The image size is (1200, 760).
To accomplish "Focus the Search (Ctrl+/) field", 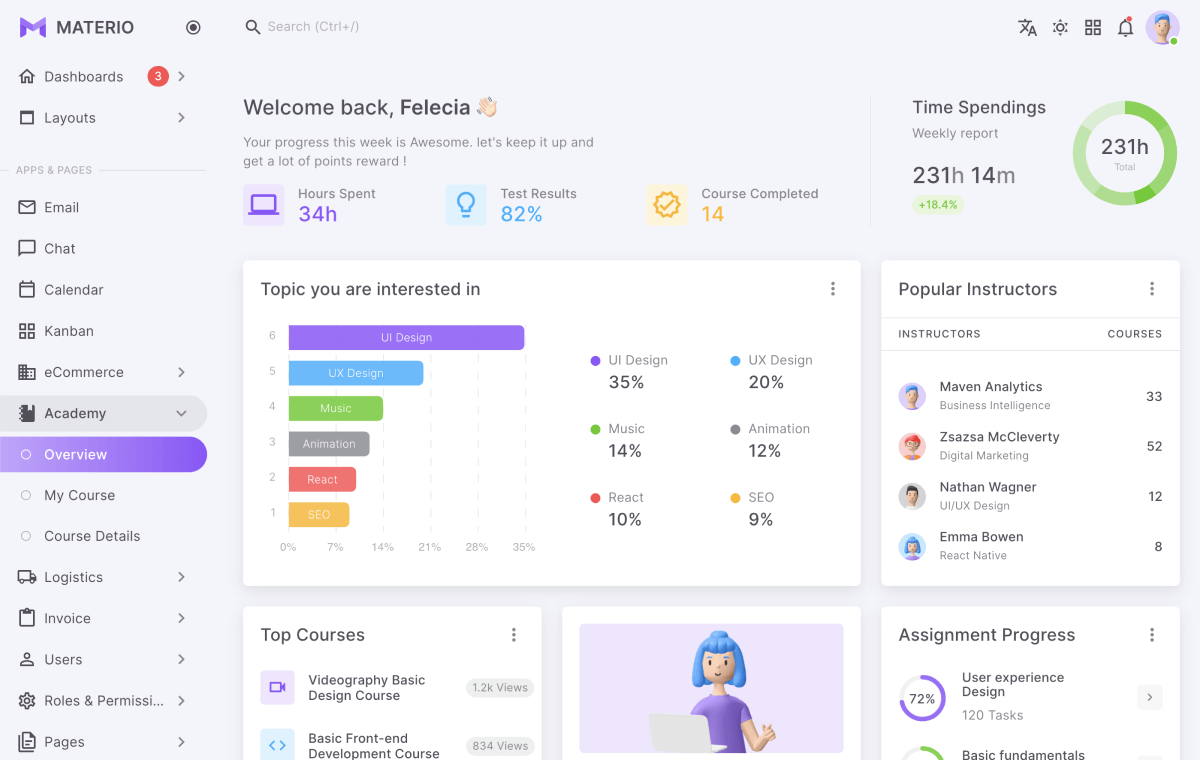I will click(x=314, y=27).
